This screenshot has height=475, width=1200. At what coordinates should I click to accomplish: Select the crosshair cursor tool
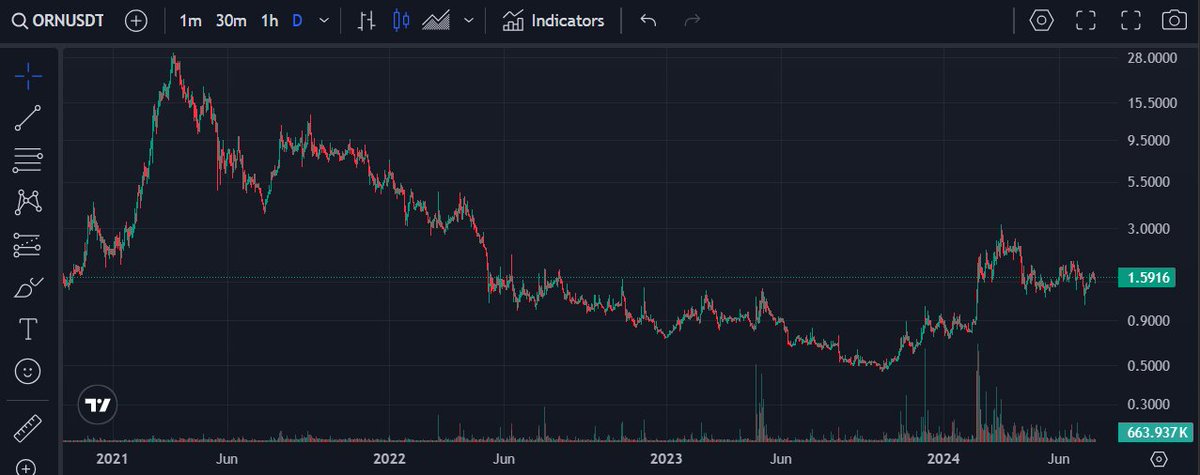(28, 75)
